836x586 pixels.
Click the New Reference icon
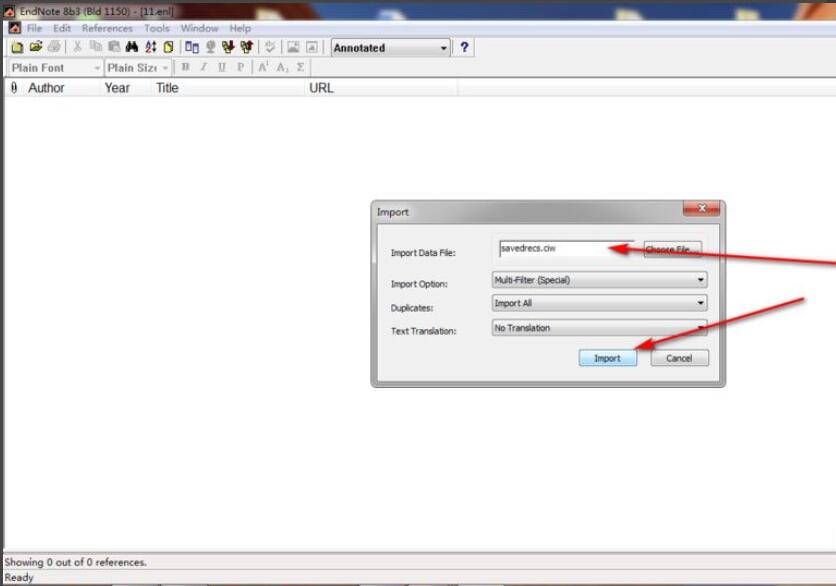[168, 47]
